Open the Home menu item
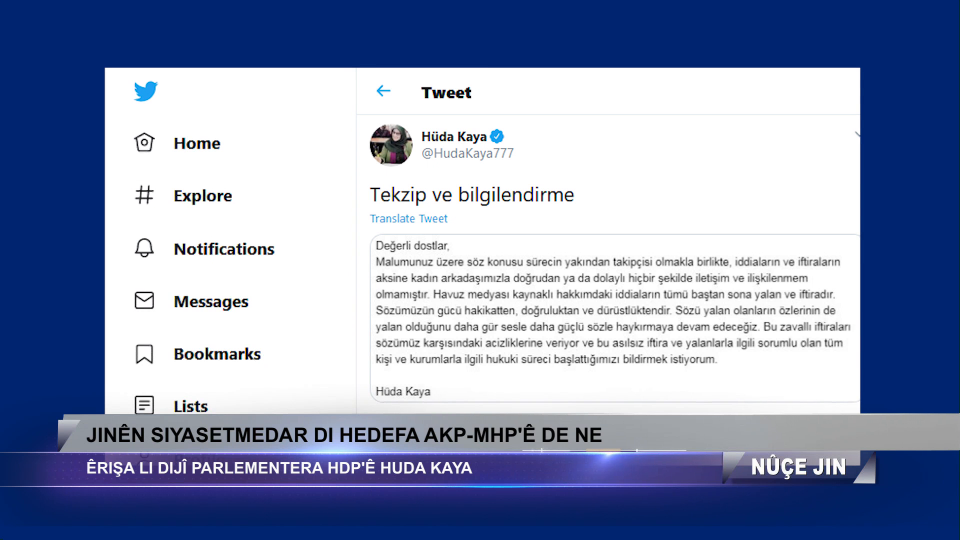 point(197,143)
